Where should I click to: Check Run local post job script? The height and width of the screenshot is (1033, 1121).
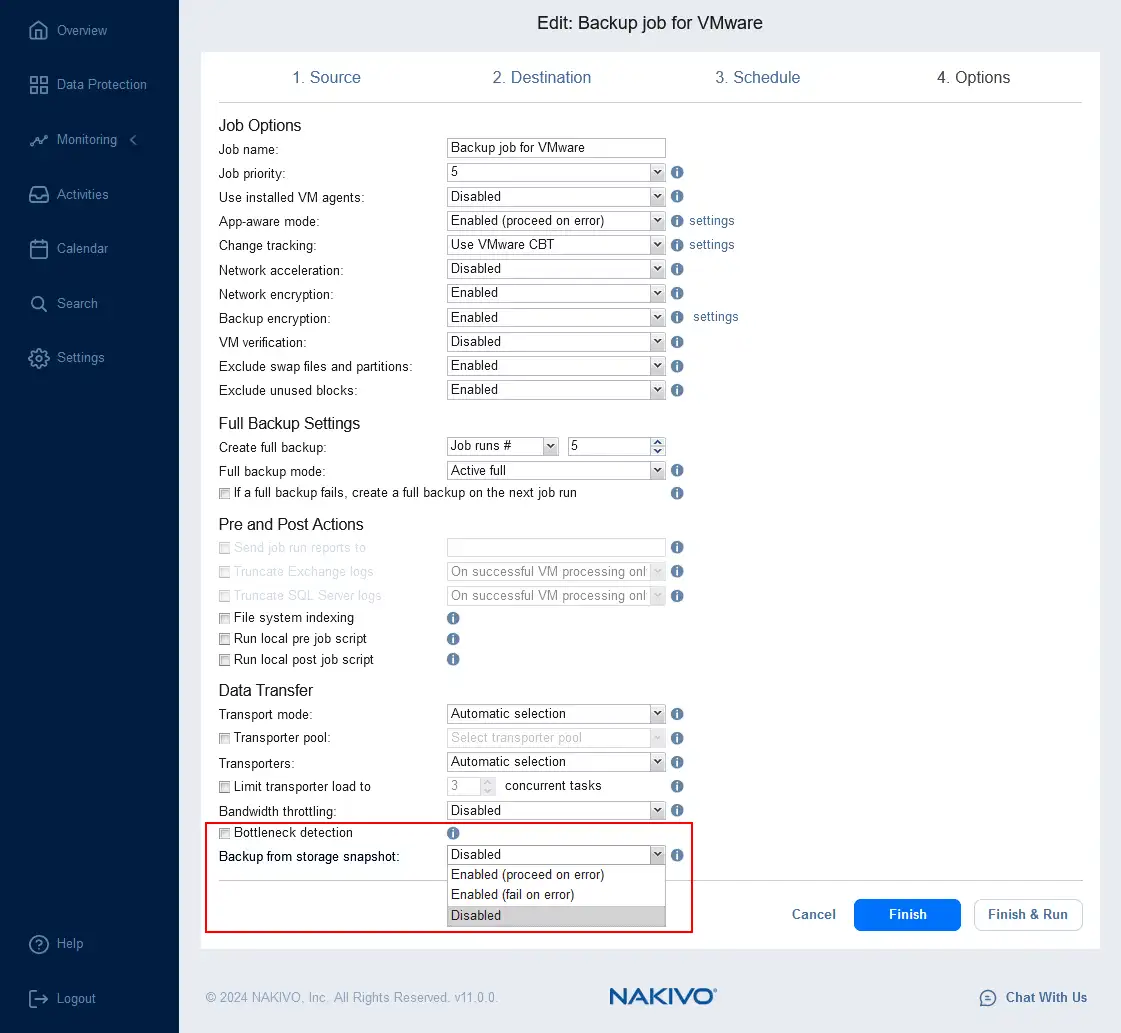[224, 660]
